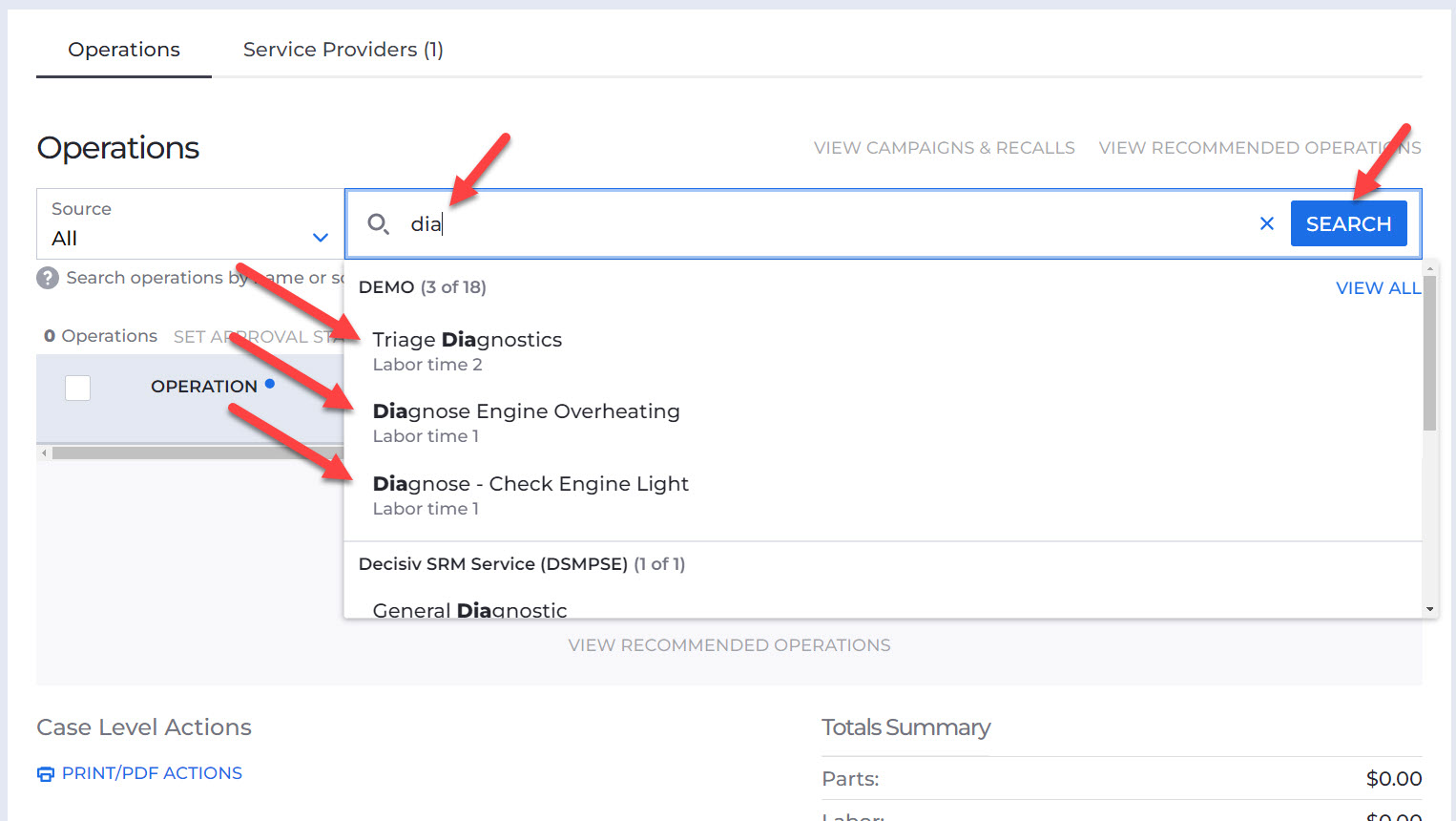Open the help tooltip question mark icon
The height and width of the screenshot is (821, 1456).
(47, 278)
